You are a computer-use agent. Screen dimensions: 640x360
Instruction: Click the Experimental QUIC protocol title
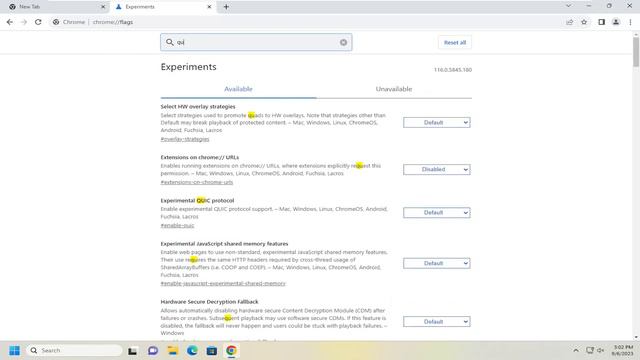(197, 200)
